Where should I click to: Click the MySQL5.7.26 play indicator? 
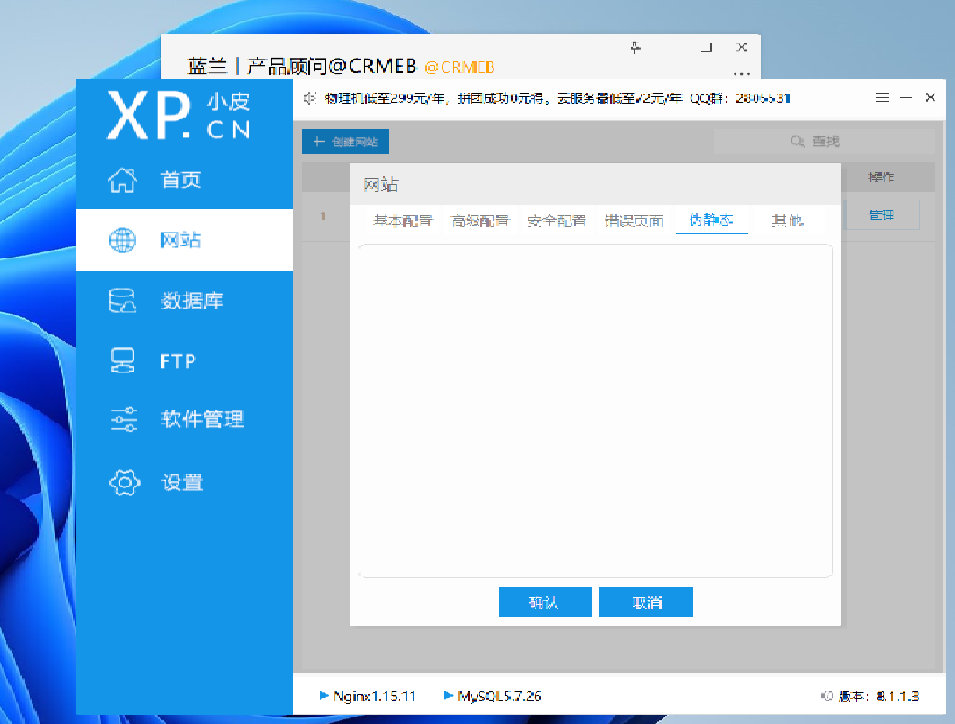click(448, 695)
